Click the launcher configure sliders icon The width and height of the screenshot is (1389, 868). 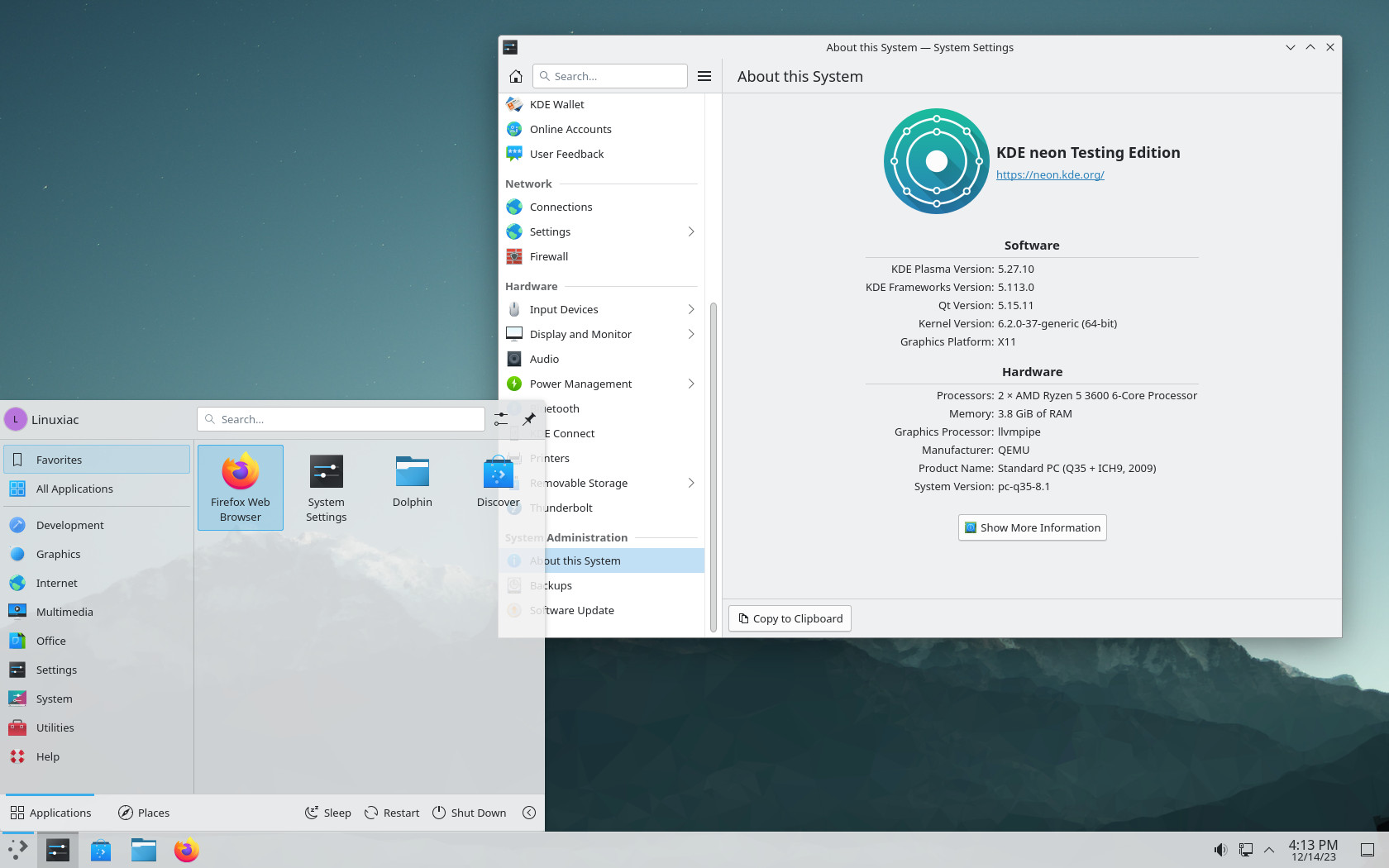click(501, 419)
